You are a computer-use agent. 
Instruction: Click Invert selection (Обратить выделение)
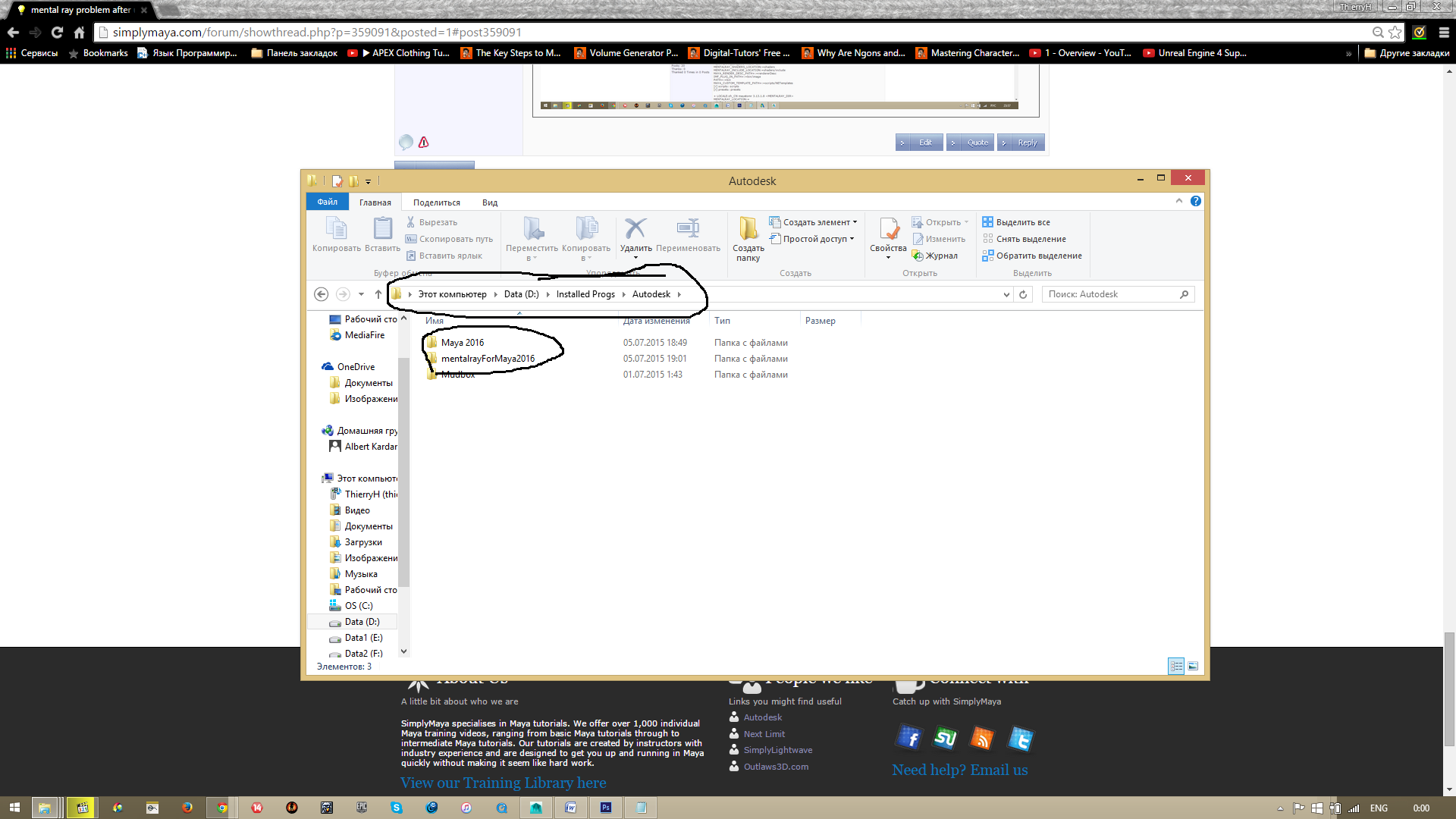[1032, 256]
